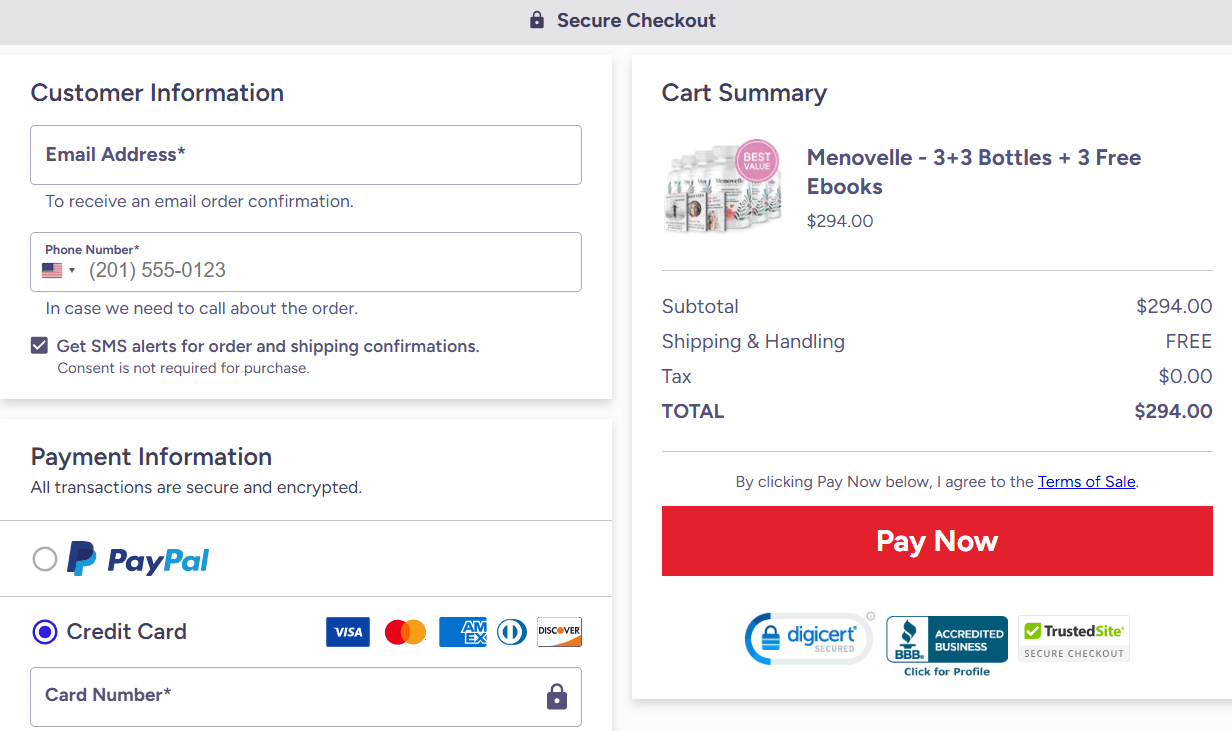Screen dimensions: 1232x731
Task: Select PayPal as payment method
Action: (44, 559)
